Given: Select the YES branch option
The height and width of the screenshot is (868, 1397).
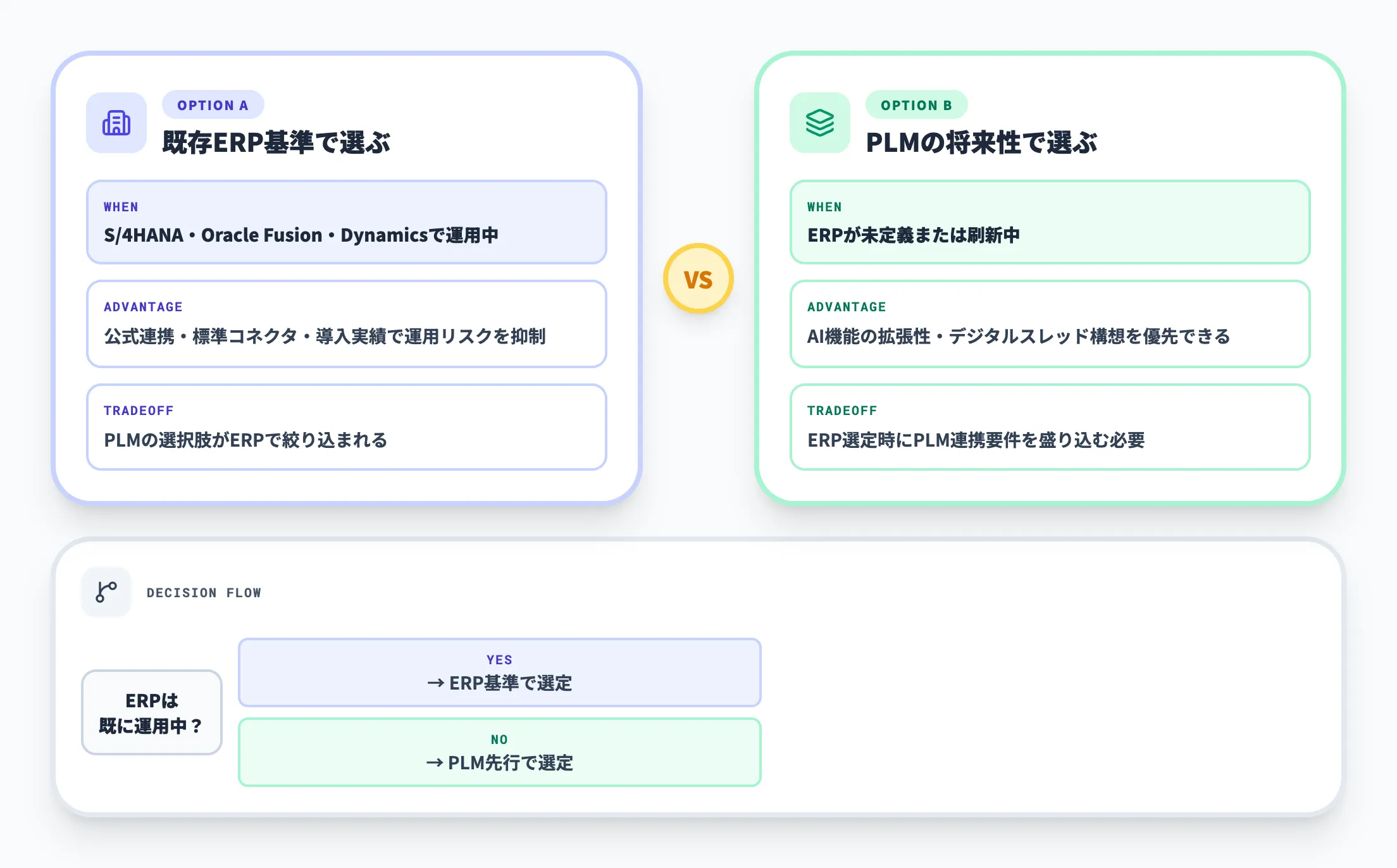Looking at the screenshot, I should [x=499, y=672].
